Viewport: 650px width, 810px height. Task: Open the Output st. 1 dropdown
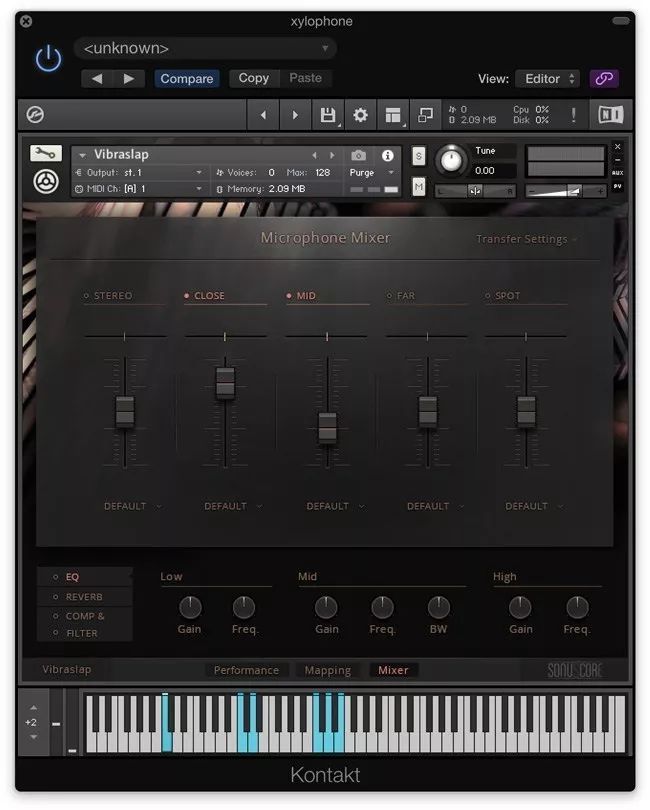138,173
